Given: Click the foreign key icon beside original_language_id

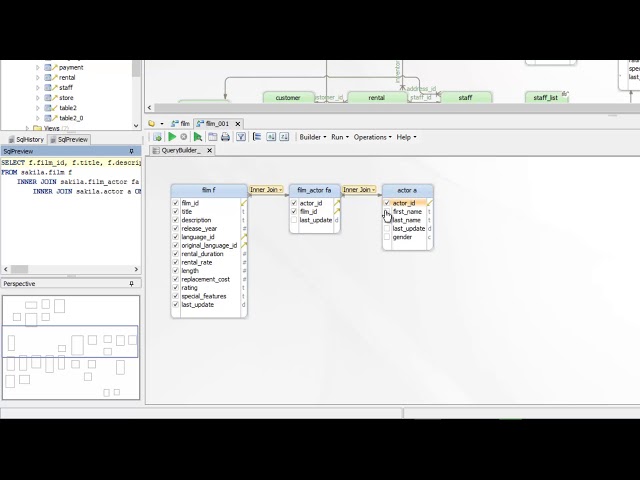Looking at the screenshot, I should [x=244, y=245].
